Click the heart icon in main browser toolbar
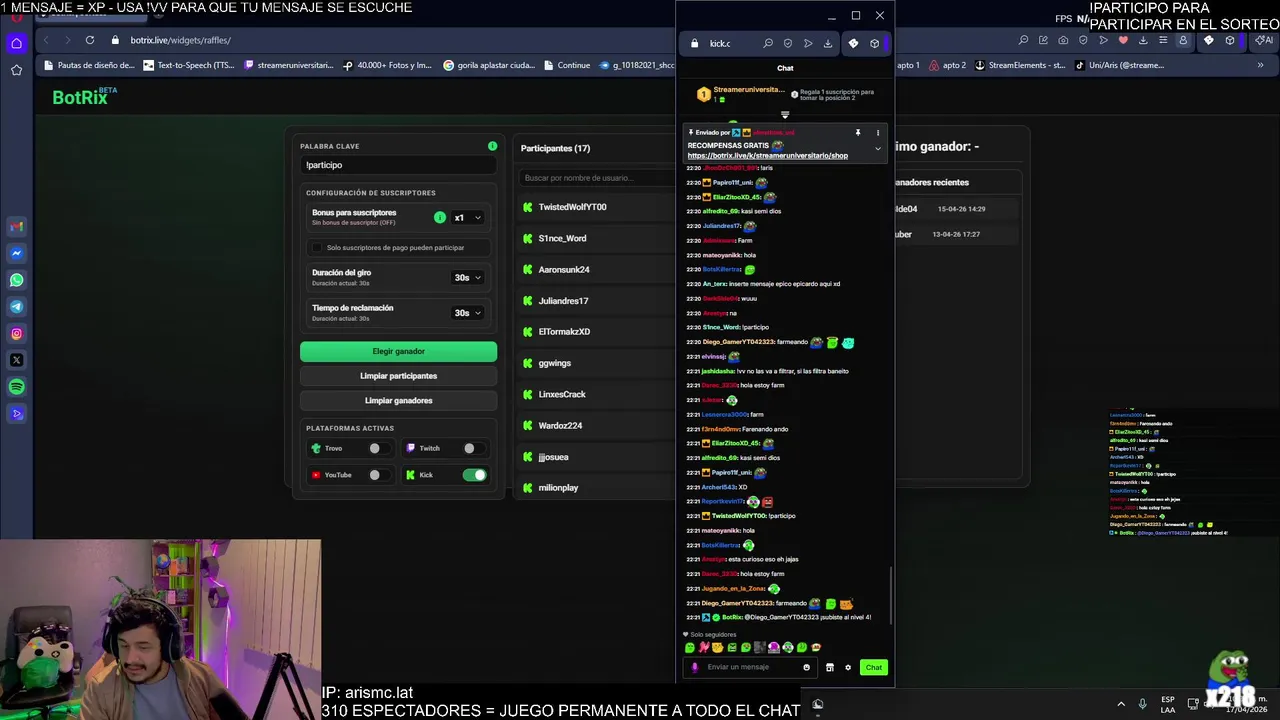Image resolution: width=1280 pixels, height=720 pixels. click(1123, 40)
